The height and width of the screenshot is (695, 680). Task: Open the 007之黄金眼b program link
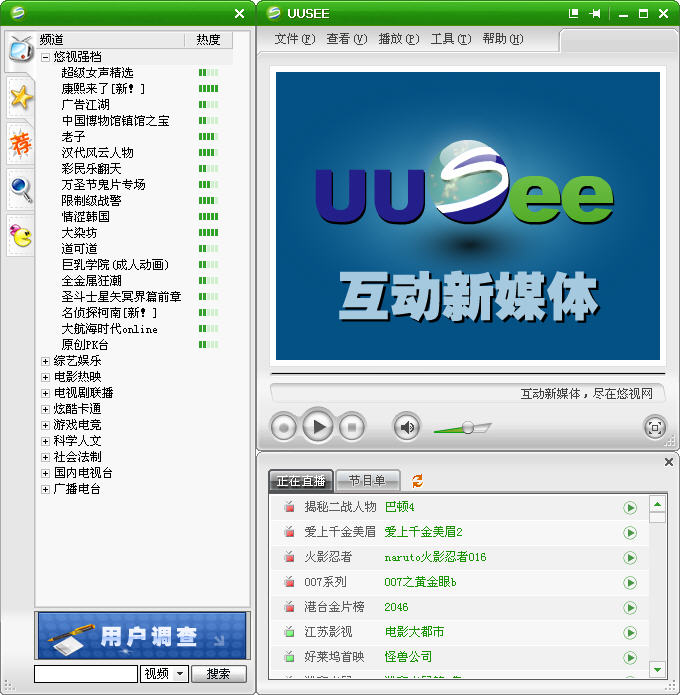[x=420, y=582]
